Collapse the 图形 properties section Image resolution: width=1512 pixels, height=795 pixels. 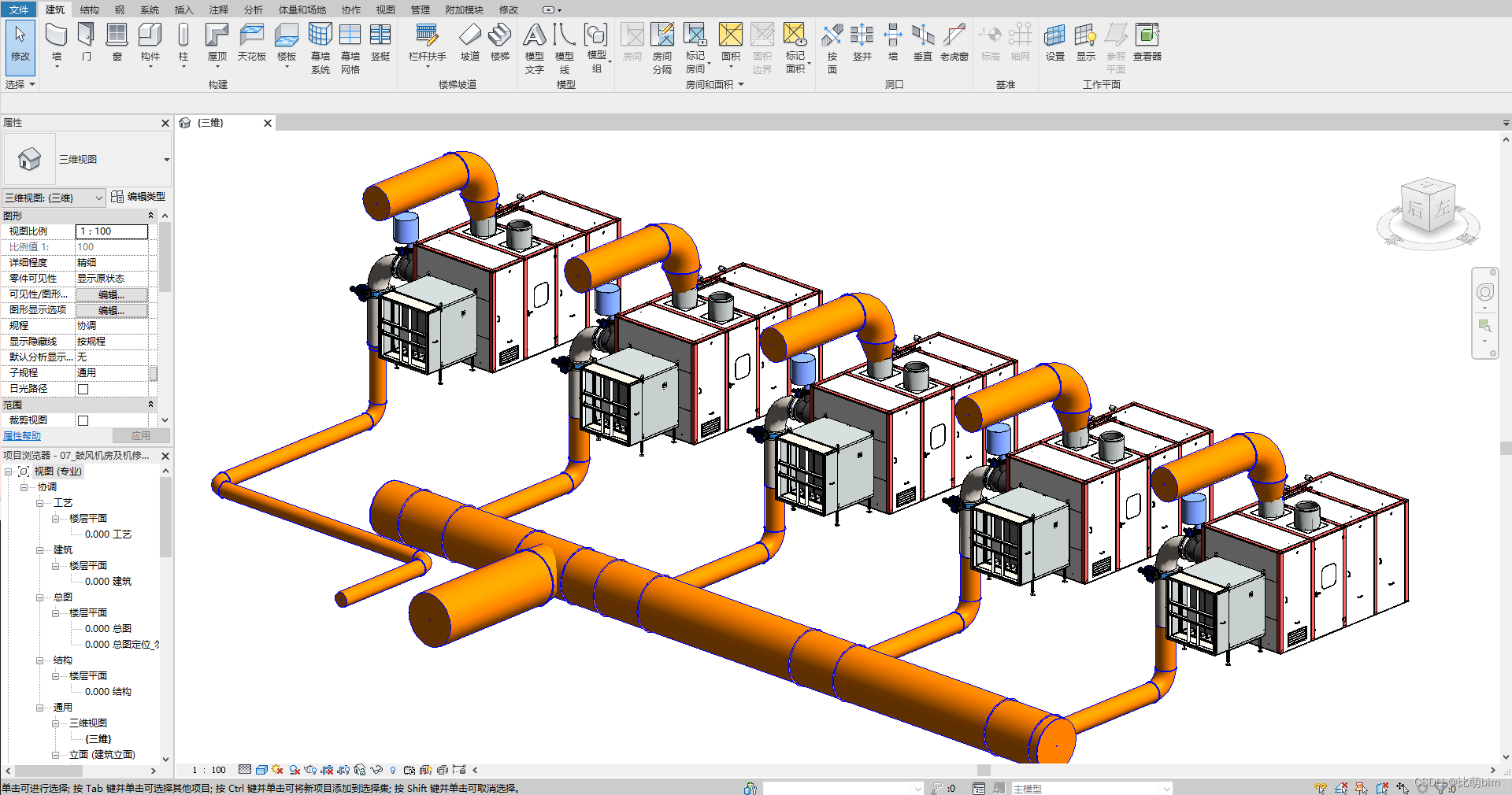tap(151, 215)
